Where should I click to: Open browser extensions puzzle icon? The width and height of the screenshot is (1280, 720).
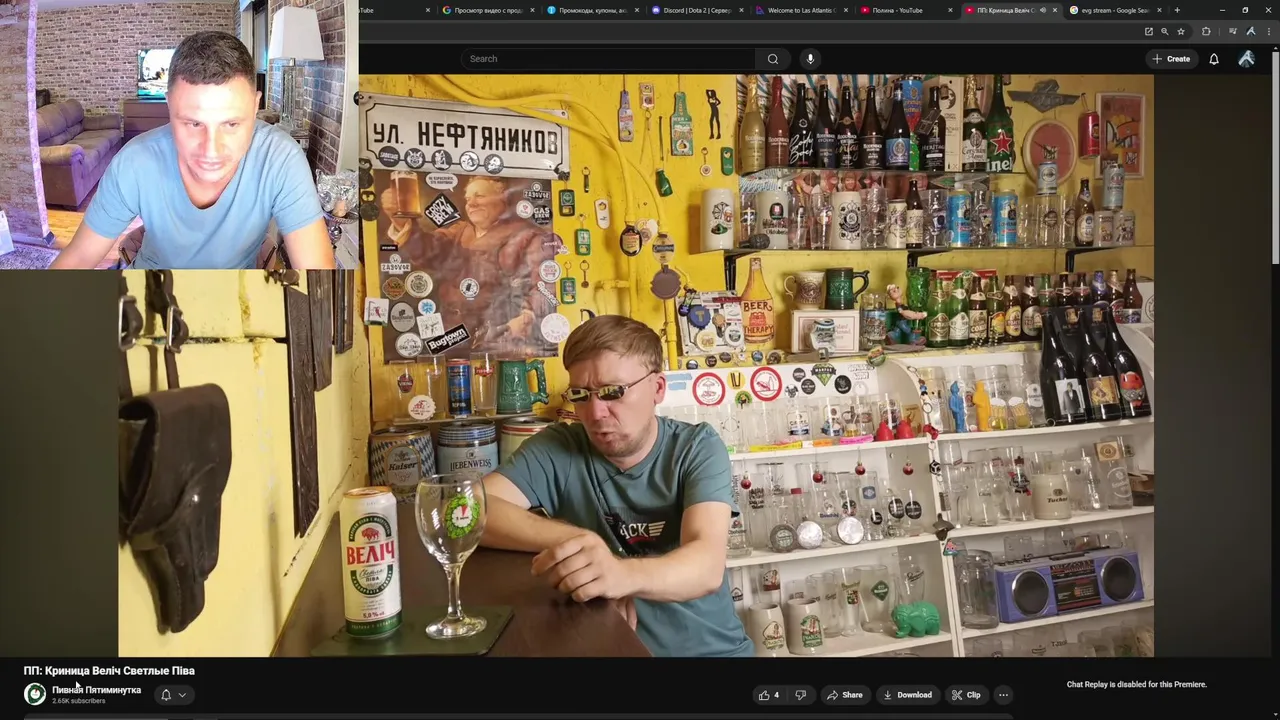point(1206,31)
